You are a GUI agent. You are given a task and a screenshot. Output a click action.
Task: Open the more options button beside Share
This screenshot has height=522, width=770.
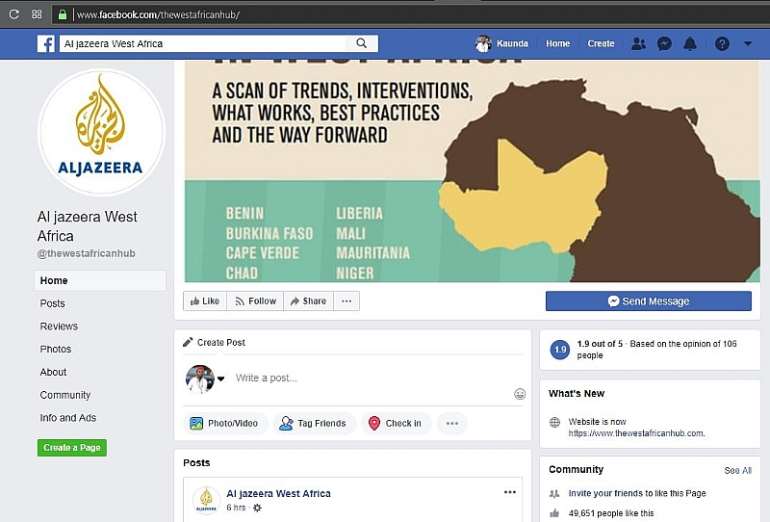[x=347, y=301]
